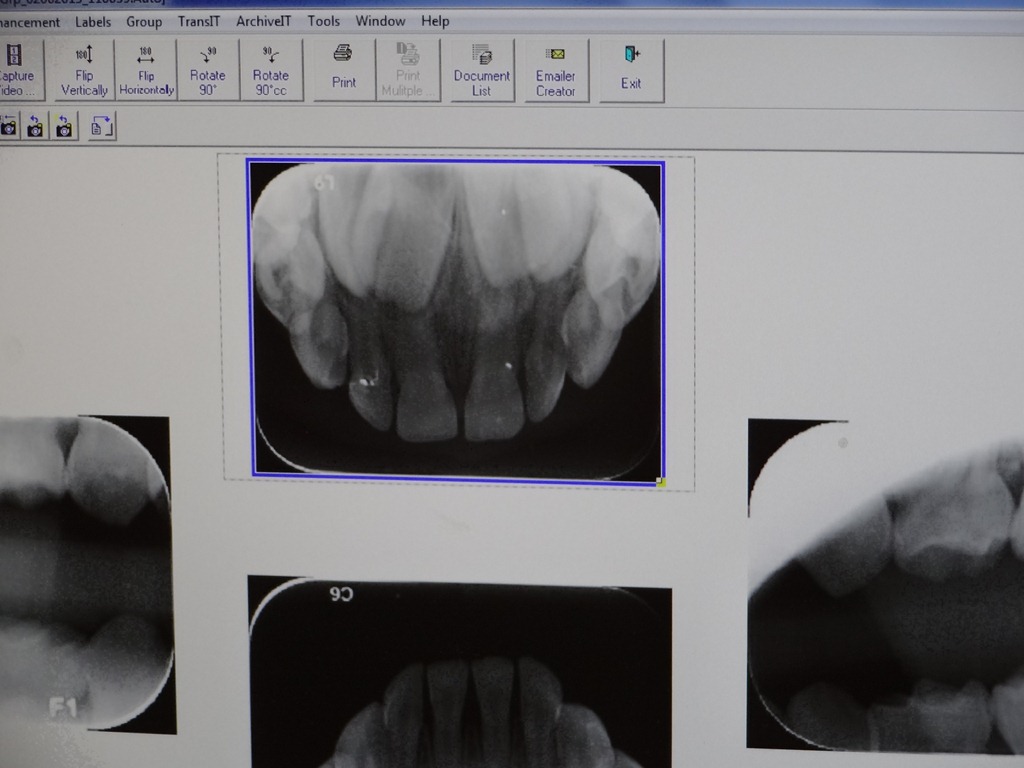Open the TransIT menu

click(x=199, y=22)
